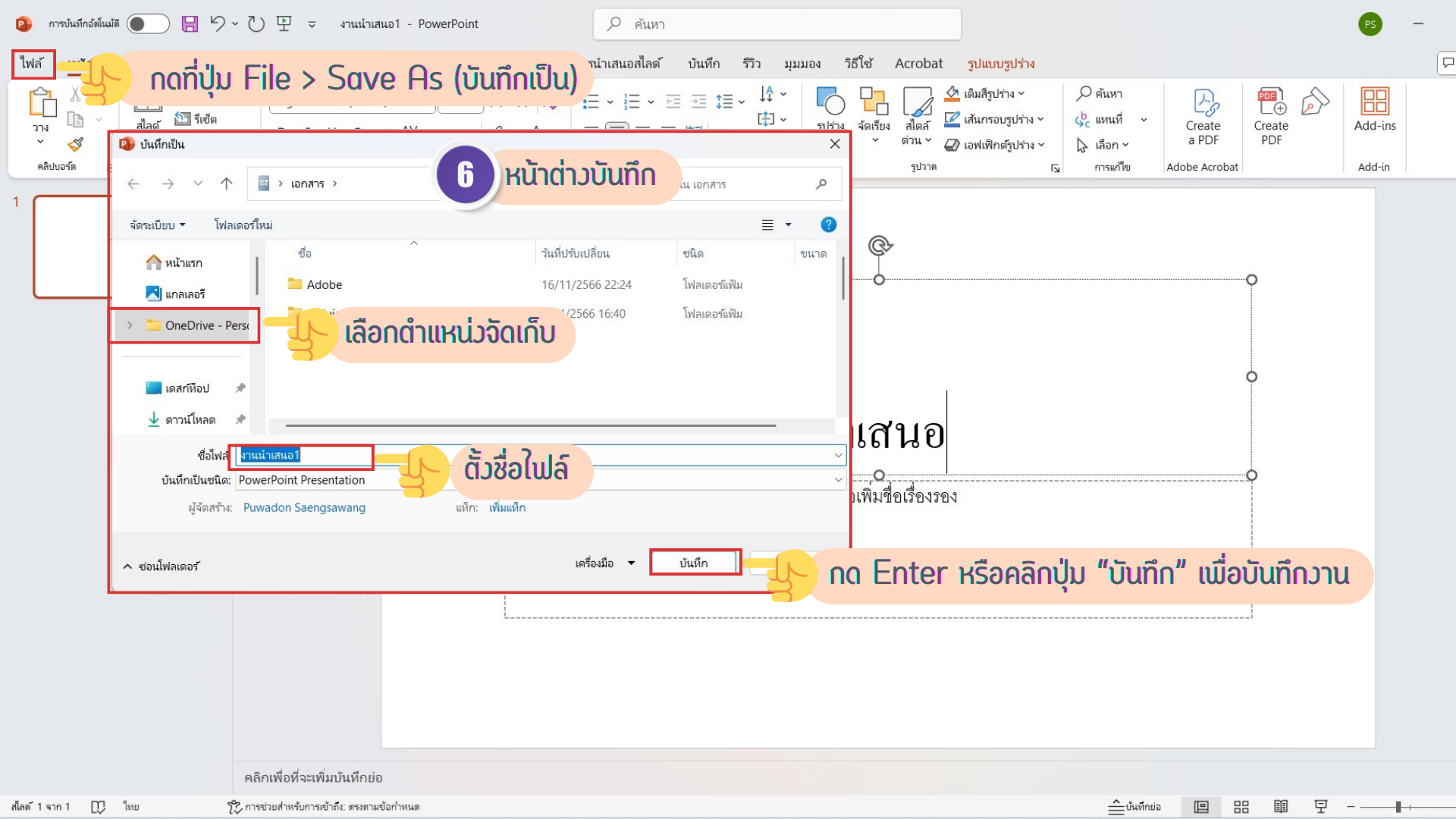
Task: Open the PS user account avatar
Action: [x=1370, y=24]
